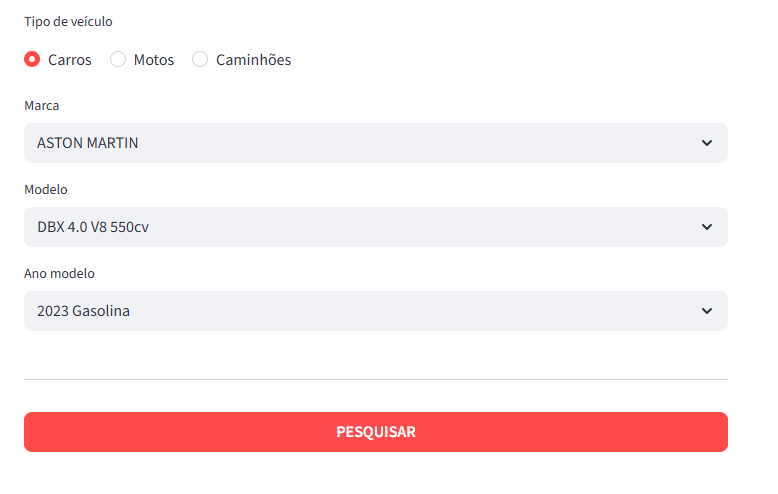Switch vehicle type to Caminhões radio

200,59
